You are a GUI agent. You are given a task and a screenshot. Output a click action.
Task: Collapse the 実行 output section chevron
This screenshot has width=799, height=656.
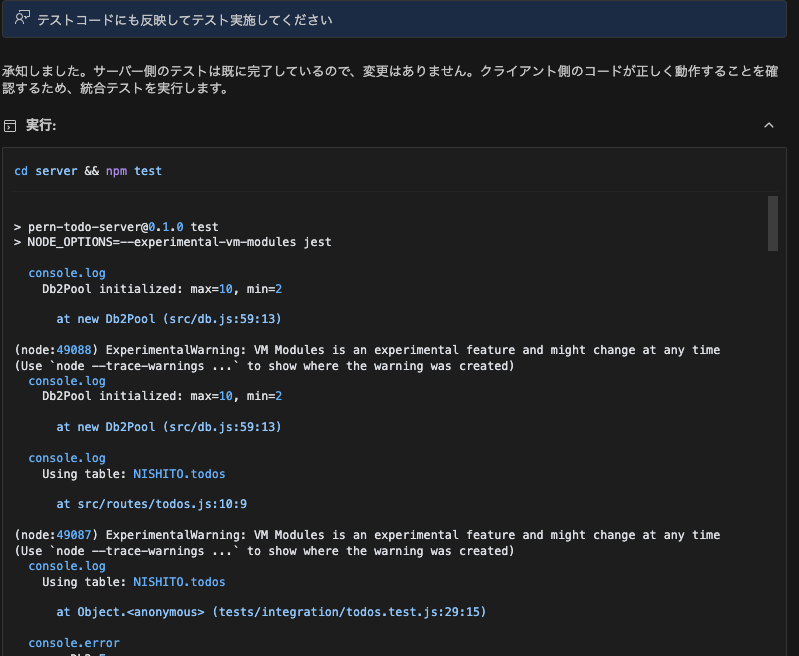[768, 125]
